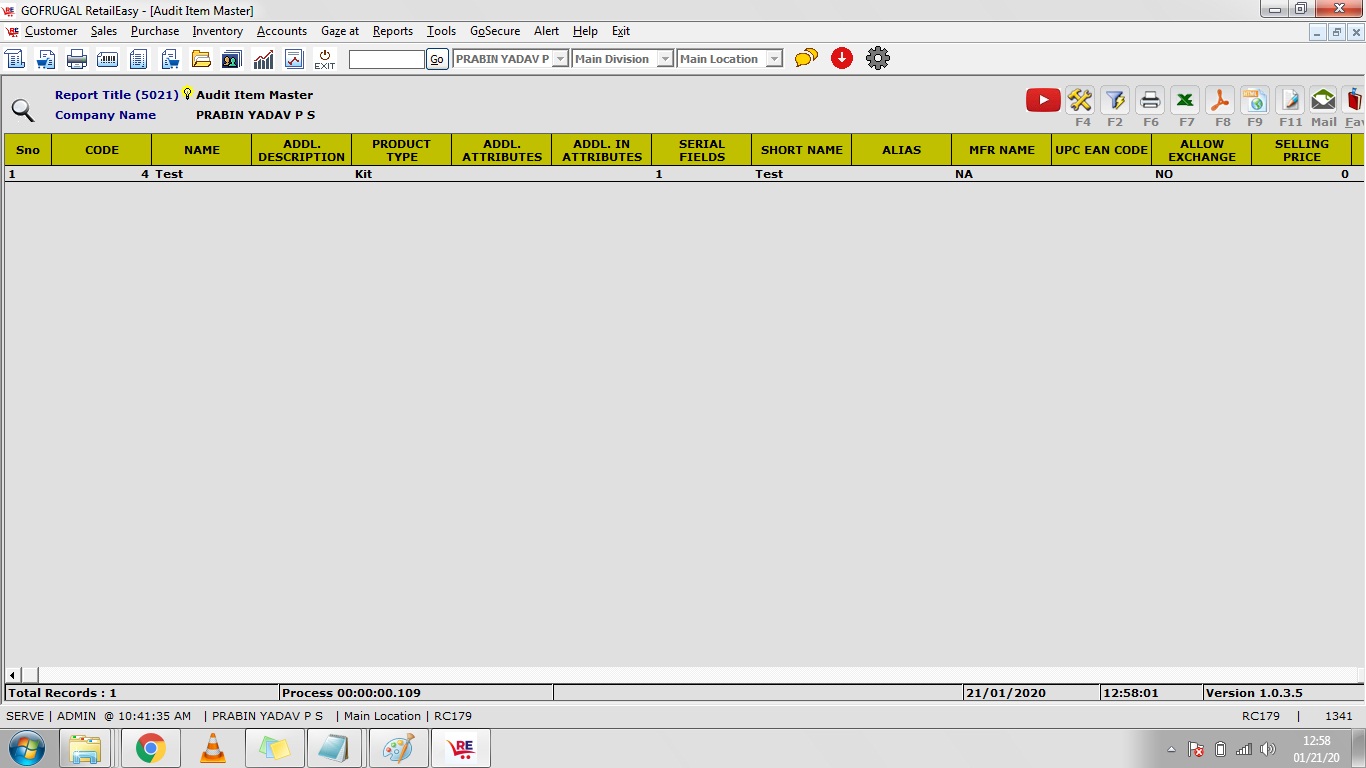
Task: Open the Customer menu
Action: pos(51,31)
